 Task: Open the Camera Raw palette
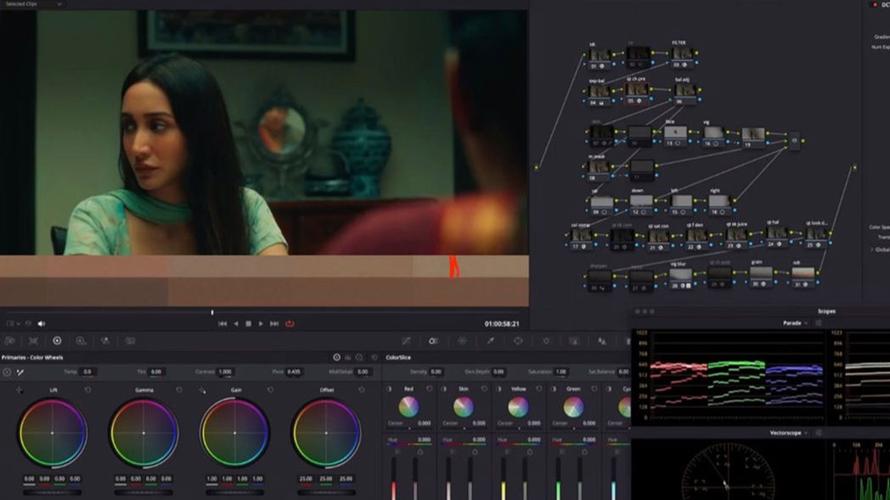tap(10, 341)
